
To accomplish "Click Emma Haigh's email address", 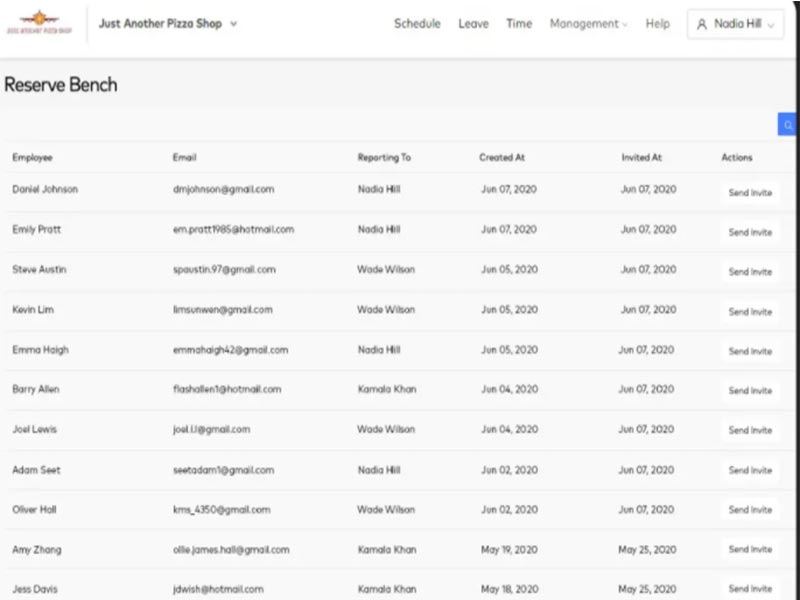I will (x=230, y=350).
